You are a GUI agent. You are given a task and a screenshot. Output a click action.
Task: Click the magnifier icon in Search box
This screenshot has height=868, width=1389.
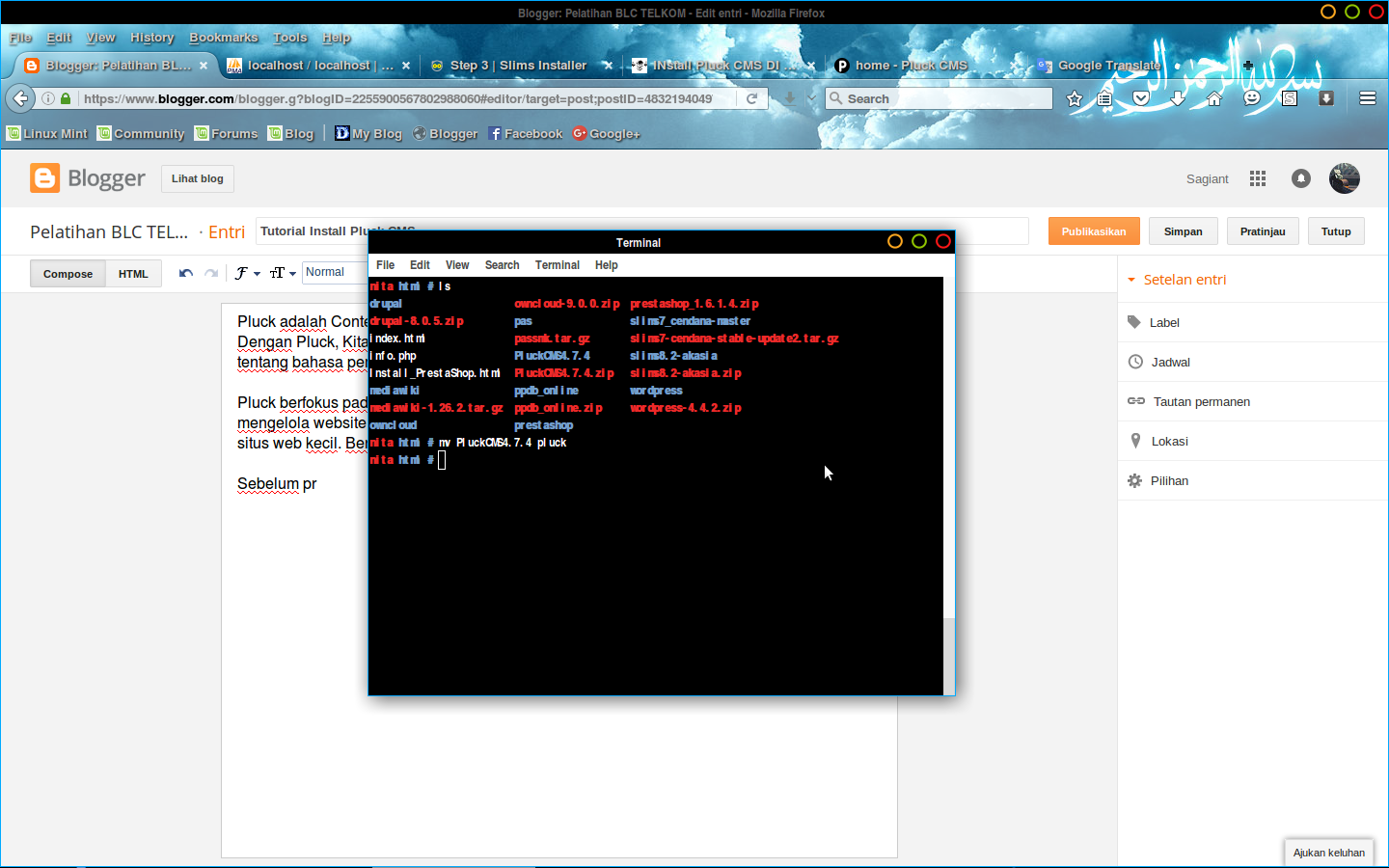pos(835,98)
